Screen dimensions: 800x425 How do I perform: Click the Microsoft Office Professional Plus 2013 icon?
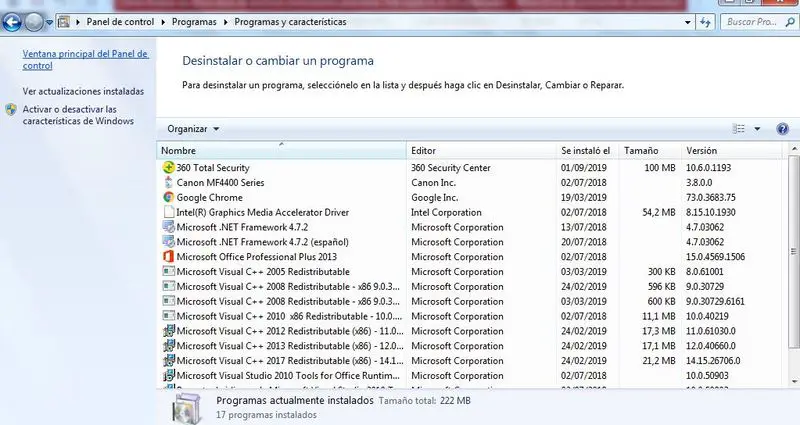(168, 256)
